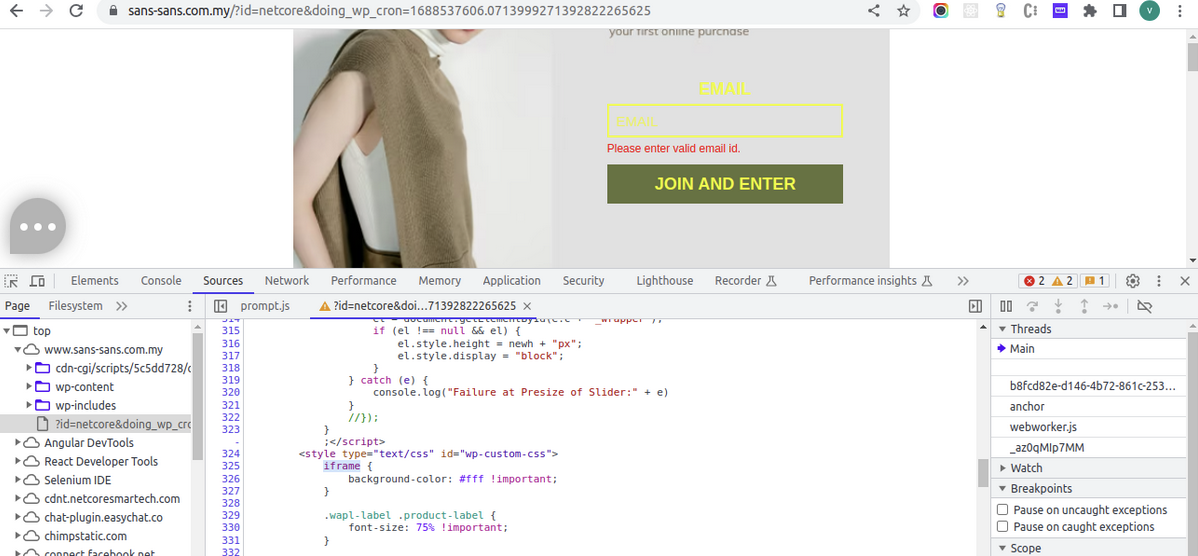This screenshot has width=1198, height=556.
Task: Close the ?id=netcore source file tab
Action: 527,306
